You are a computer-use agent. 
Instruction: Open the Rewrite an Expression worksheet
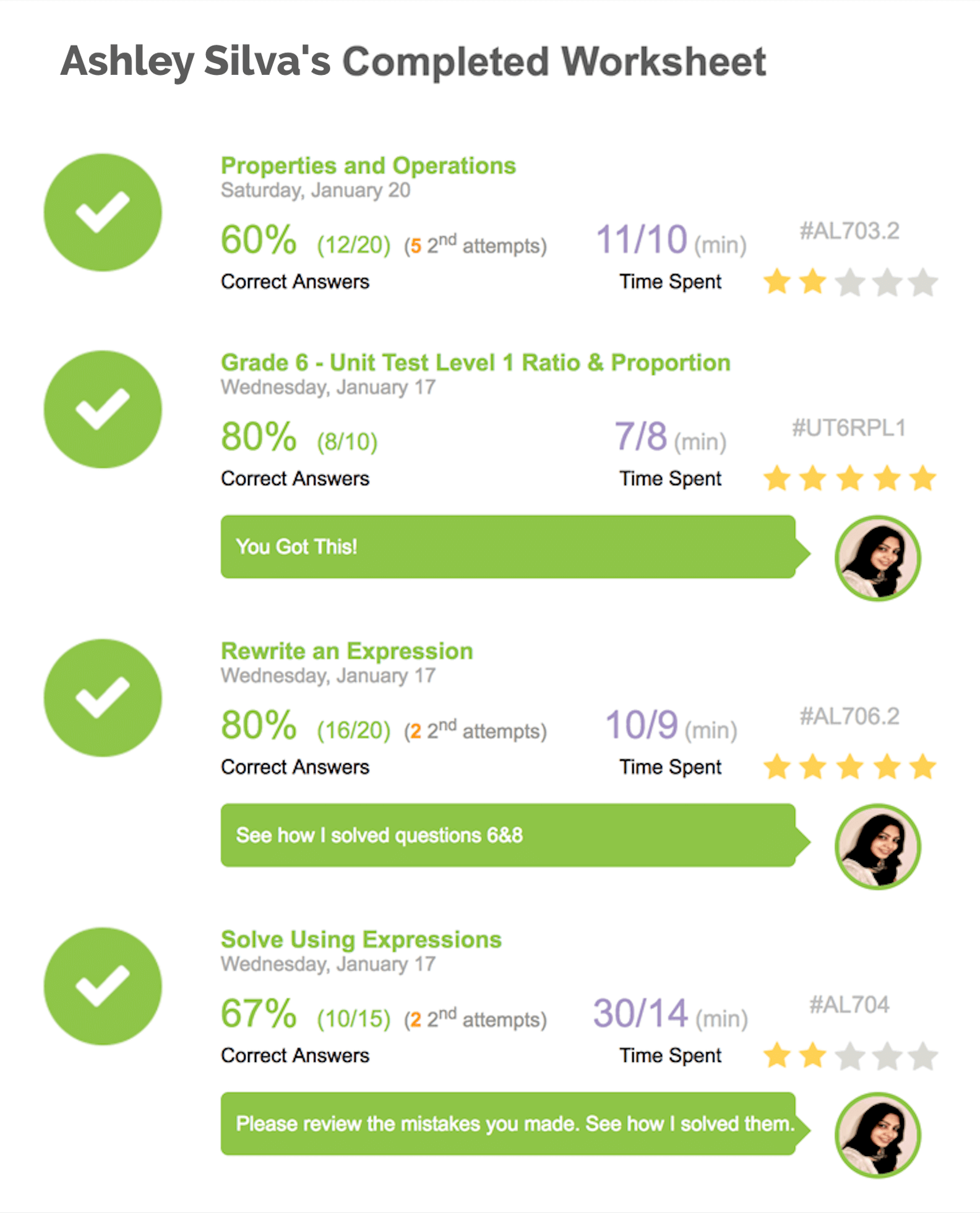(x=346, y=651)
